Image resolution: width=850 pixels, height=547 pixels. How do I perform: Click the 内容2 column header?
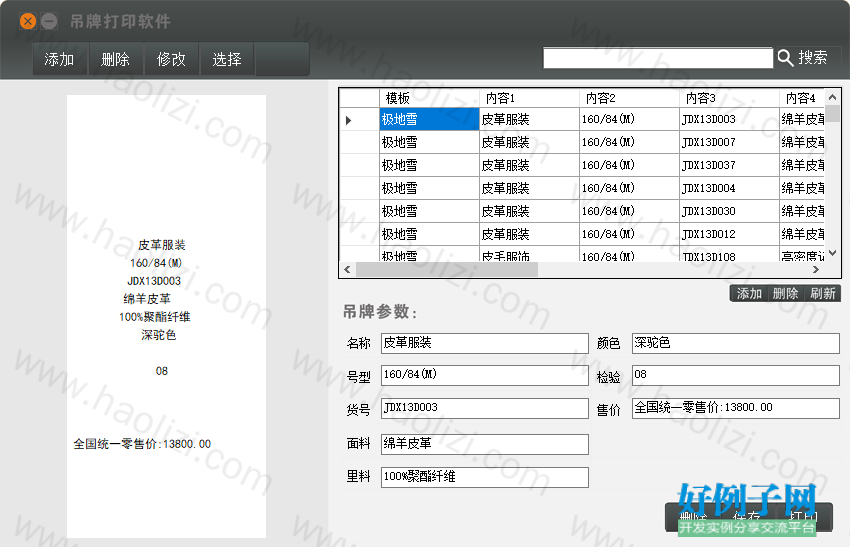629,98
